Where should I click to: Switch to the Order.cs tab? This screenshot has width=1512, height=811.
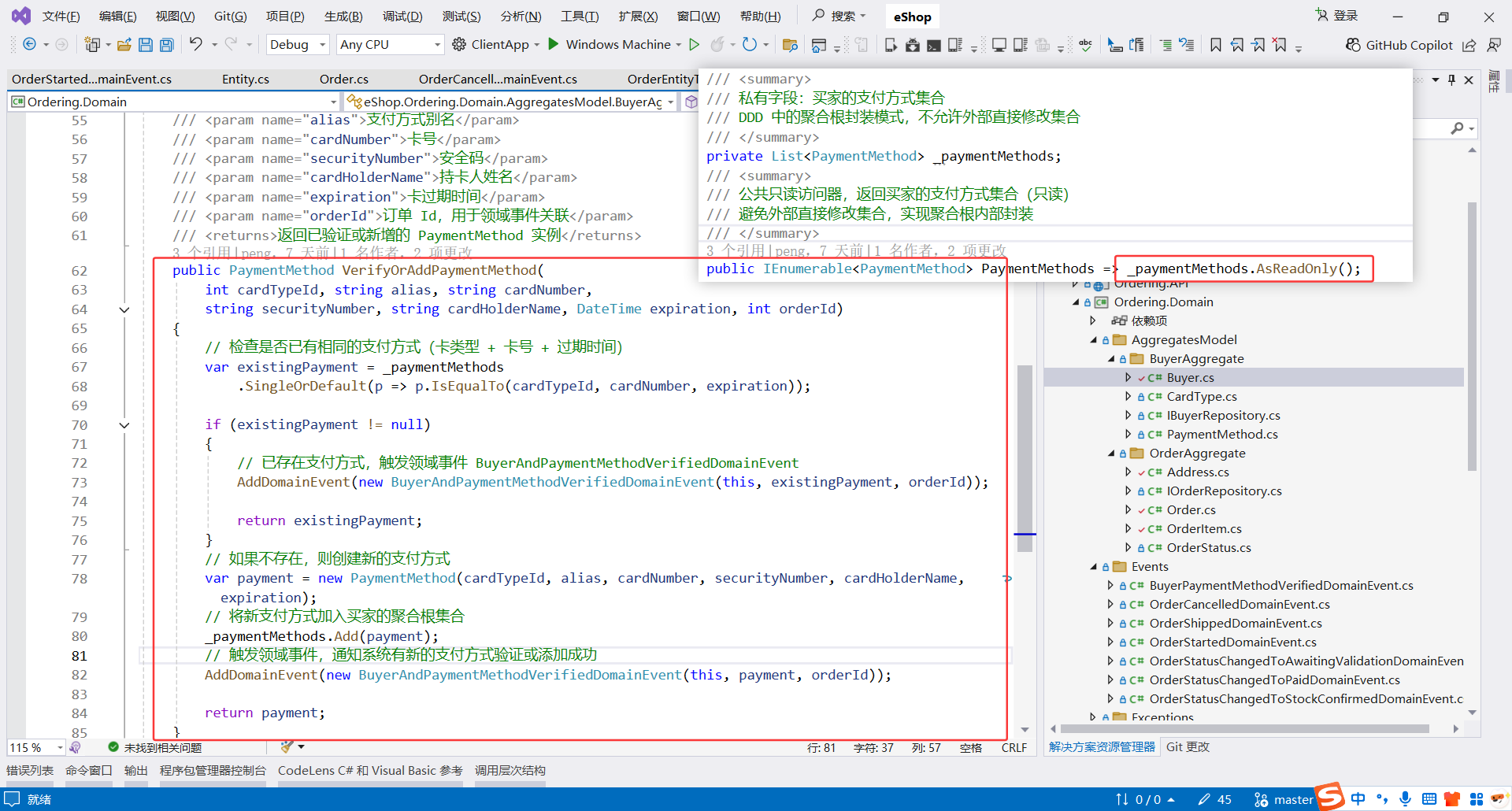coord(344,80)
